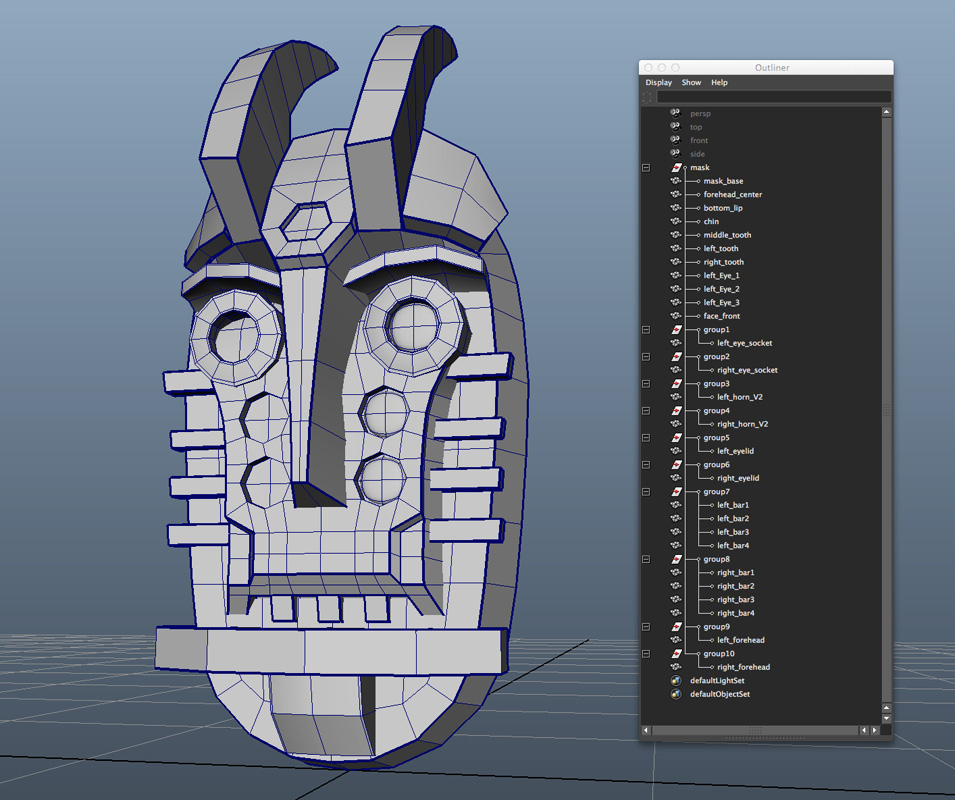Select the right_bar3 node

[x=736, y=599]
